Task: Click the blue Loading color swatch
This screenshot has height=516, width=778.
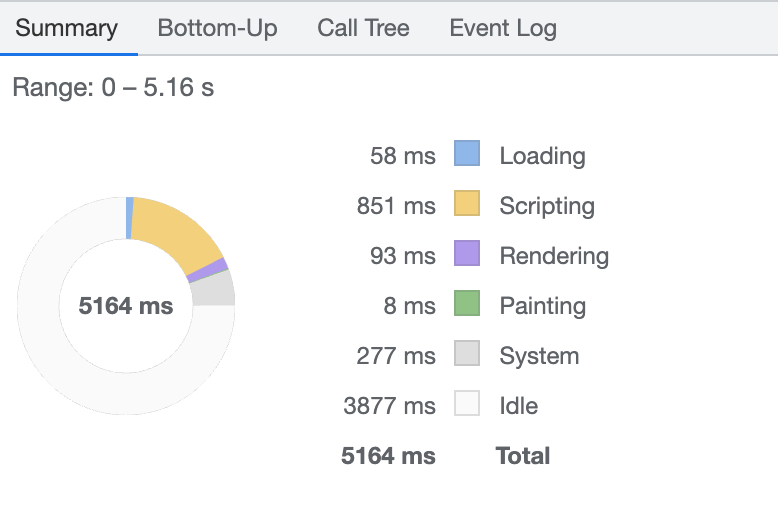Action: coord(467,153)
